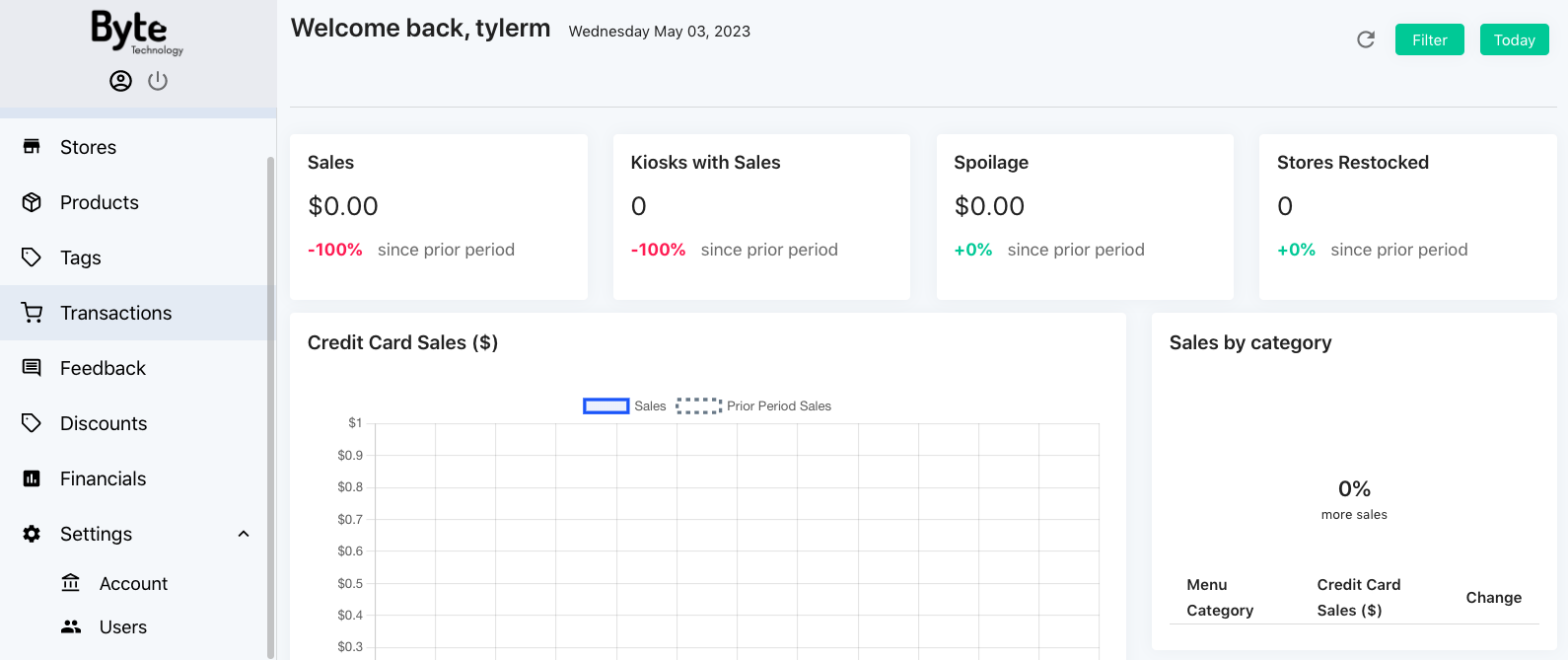Click the Settings gear icon

(x=32, y=534)
